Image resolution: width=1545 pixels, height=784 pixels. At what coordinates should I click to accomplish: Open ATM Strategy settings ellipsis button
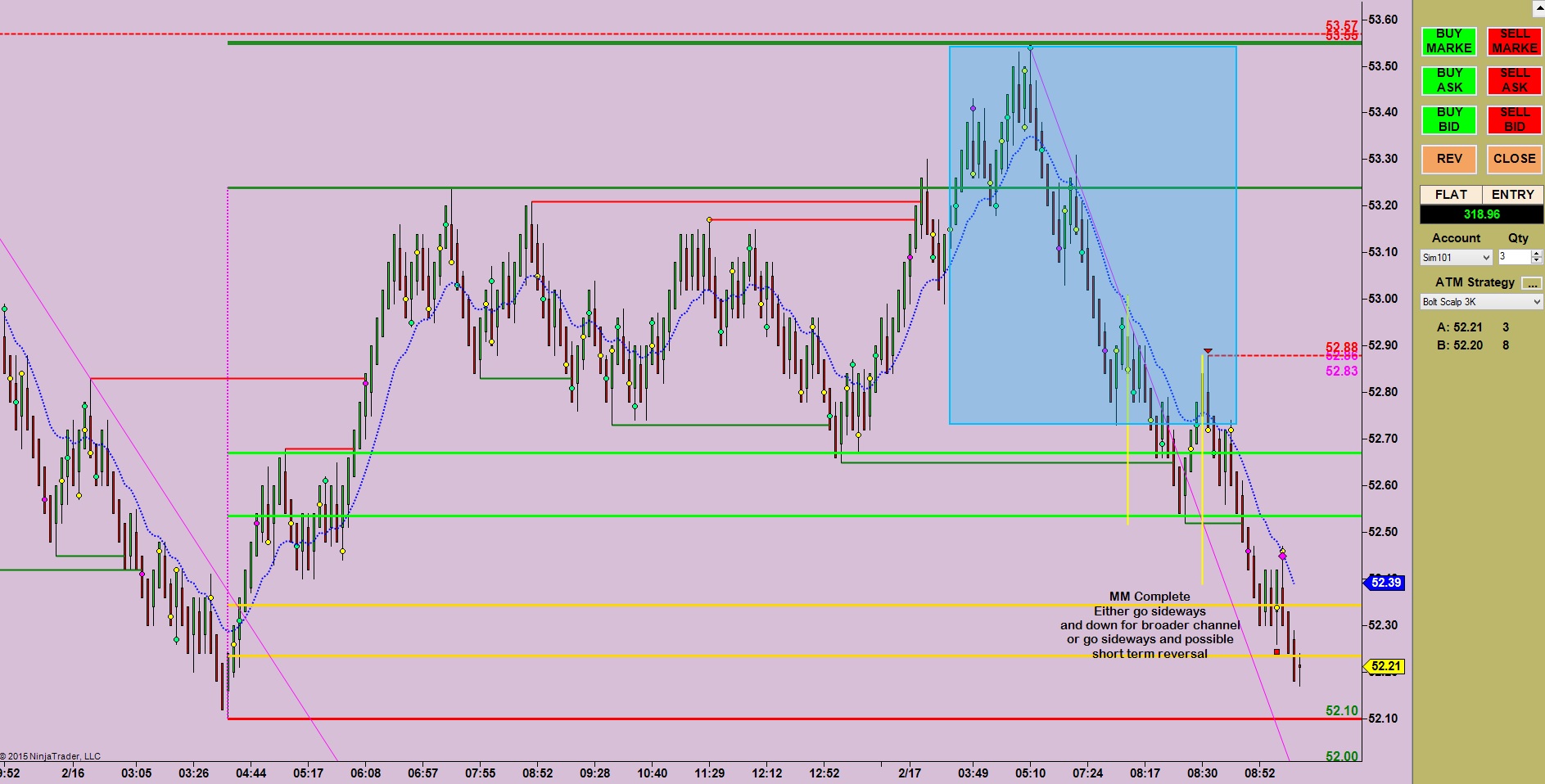[1531, 282]
